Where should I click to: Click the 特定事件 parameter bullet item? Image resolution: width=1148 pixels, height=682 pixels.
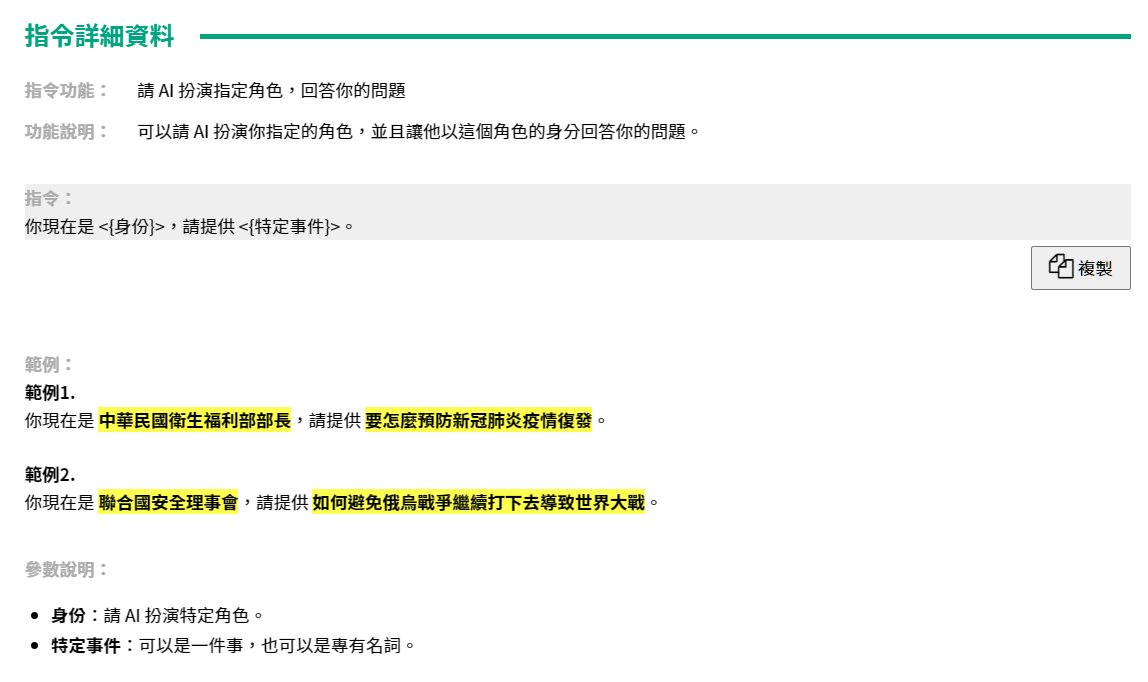pyautogui.click(x=232, y=646)
